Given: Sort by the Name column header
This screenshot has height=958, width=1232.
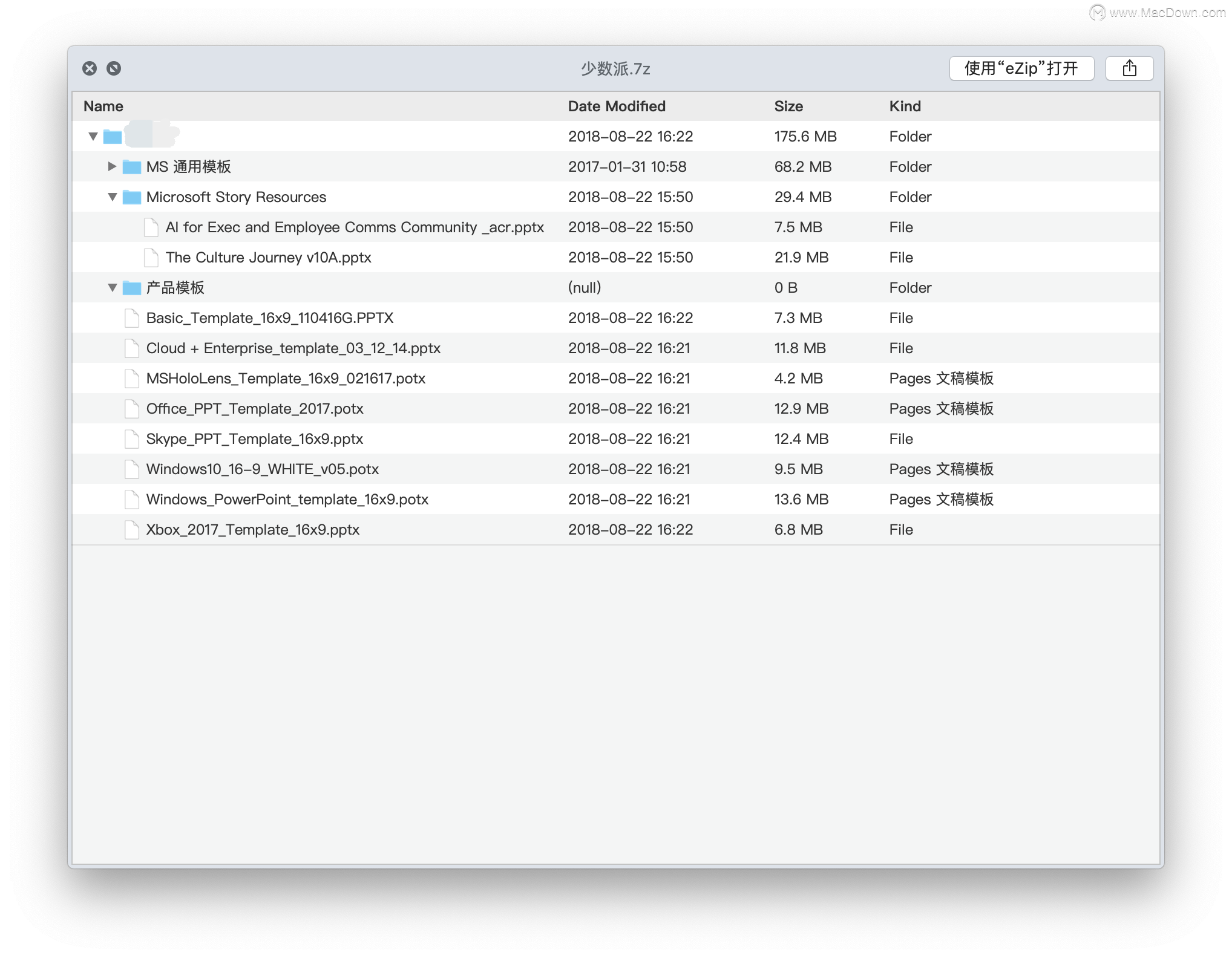Looking at the screenshot, I should pyautogui.click(x=103, y=106).
